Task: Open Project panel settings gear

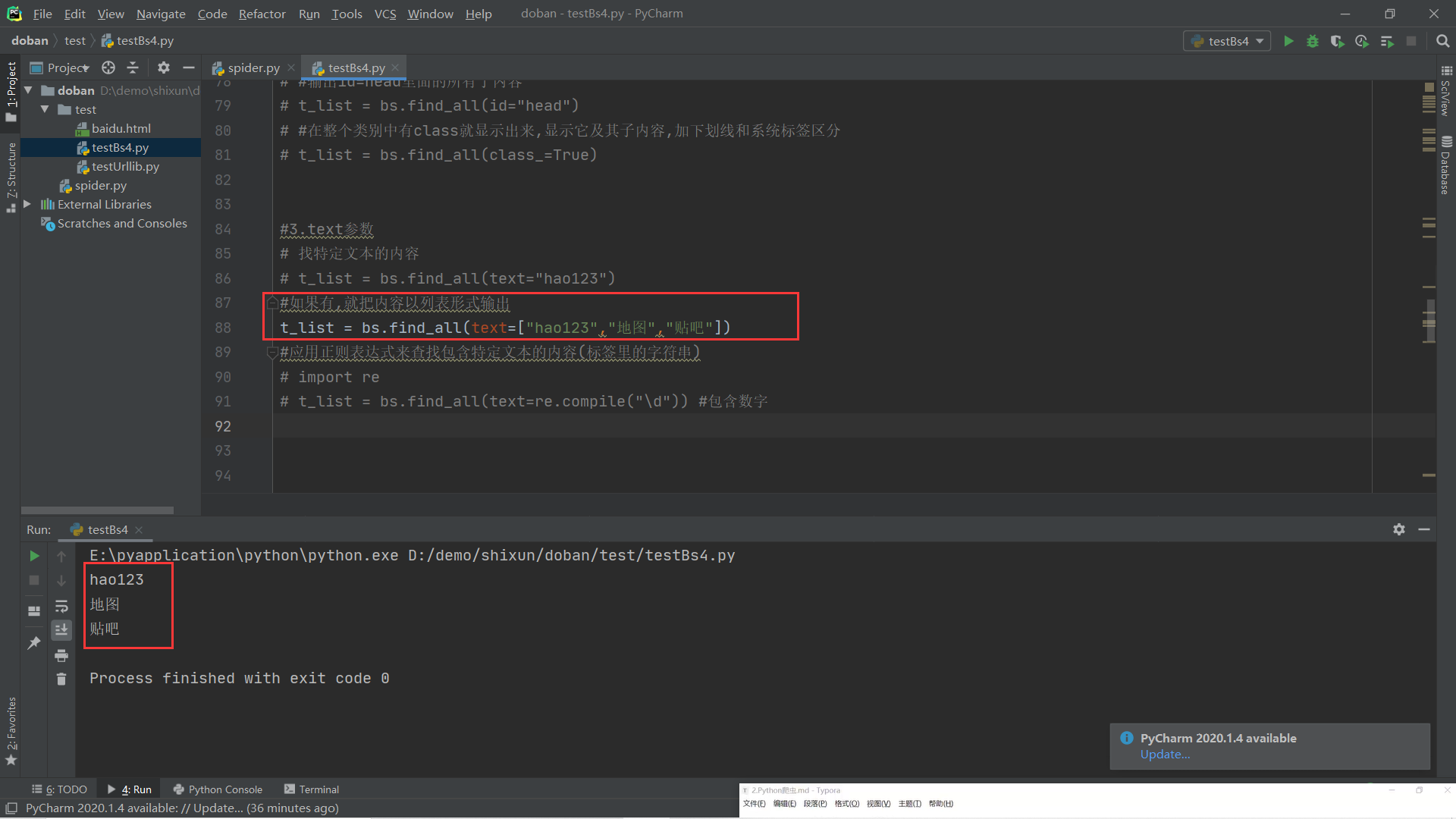Action: (164, 67)
